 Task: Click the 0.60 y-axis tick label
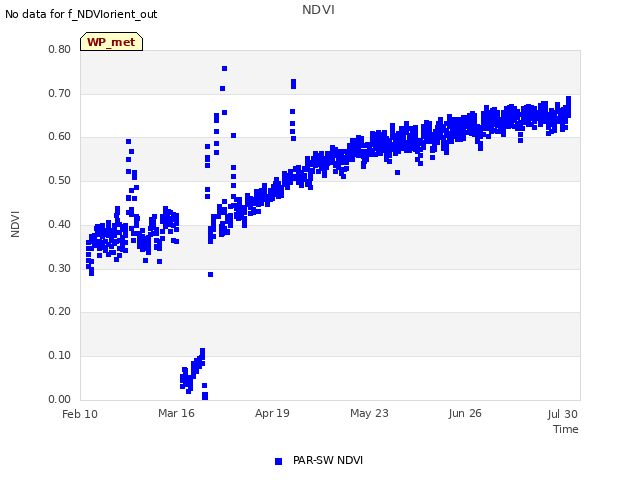60,137
